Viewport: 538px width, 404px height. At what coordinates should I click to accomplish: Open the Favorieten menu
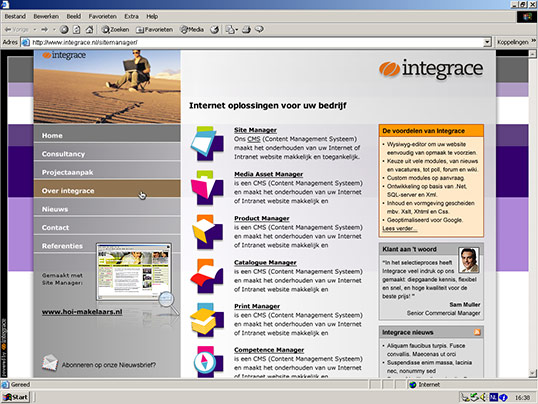103,16
